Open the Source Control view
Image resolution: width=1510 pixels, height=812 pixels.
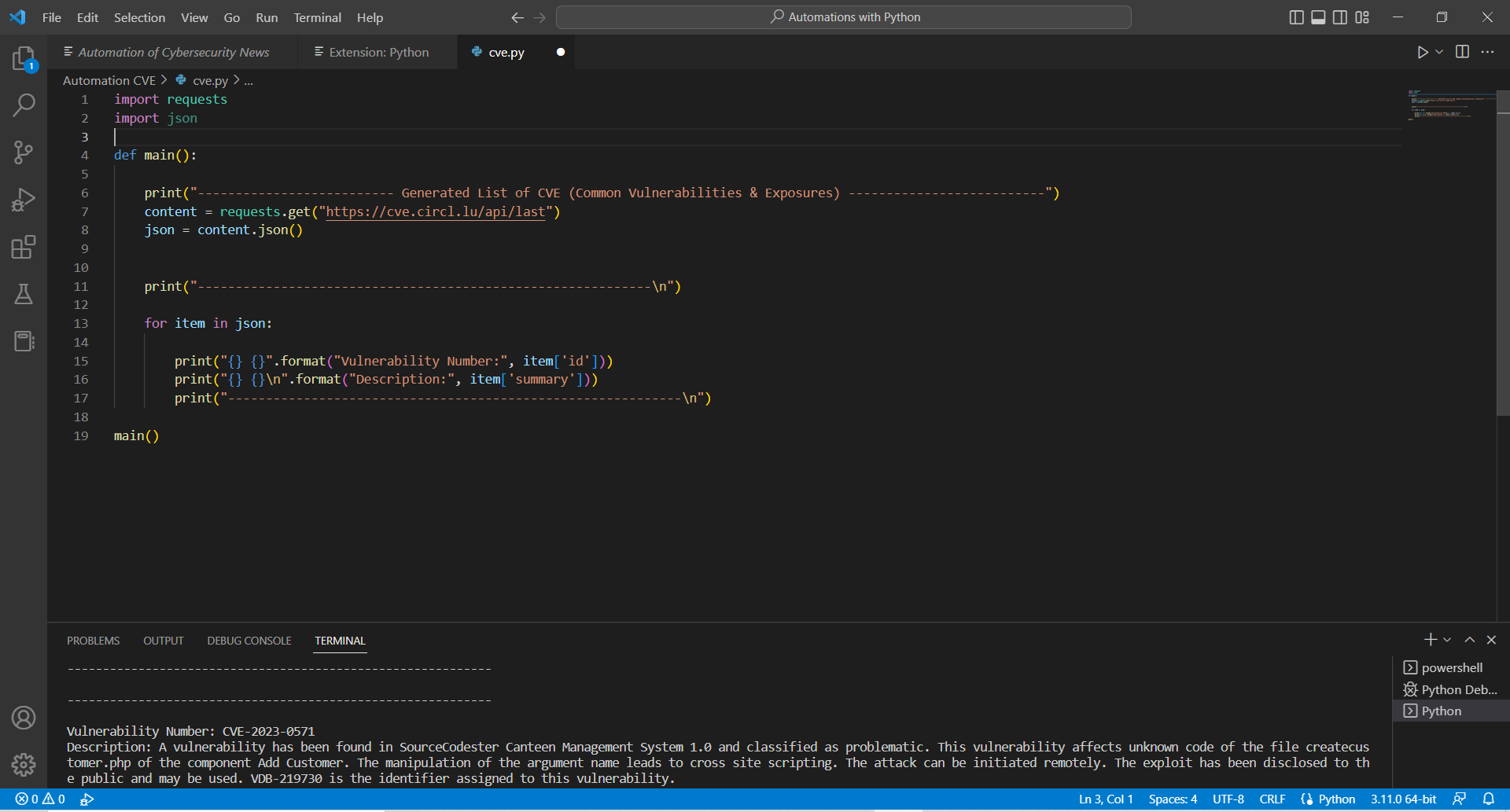coord(24,152)
